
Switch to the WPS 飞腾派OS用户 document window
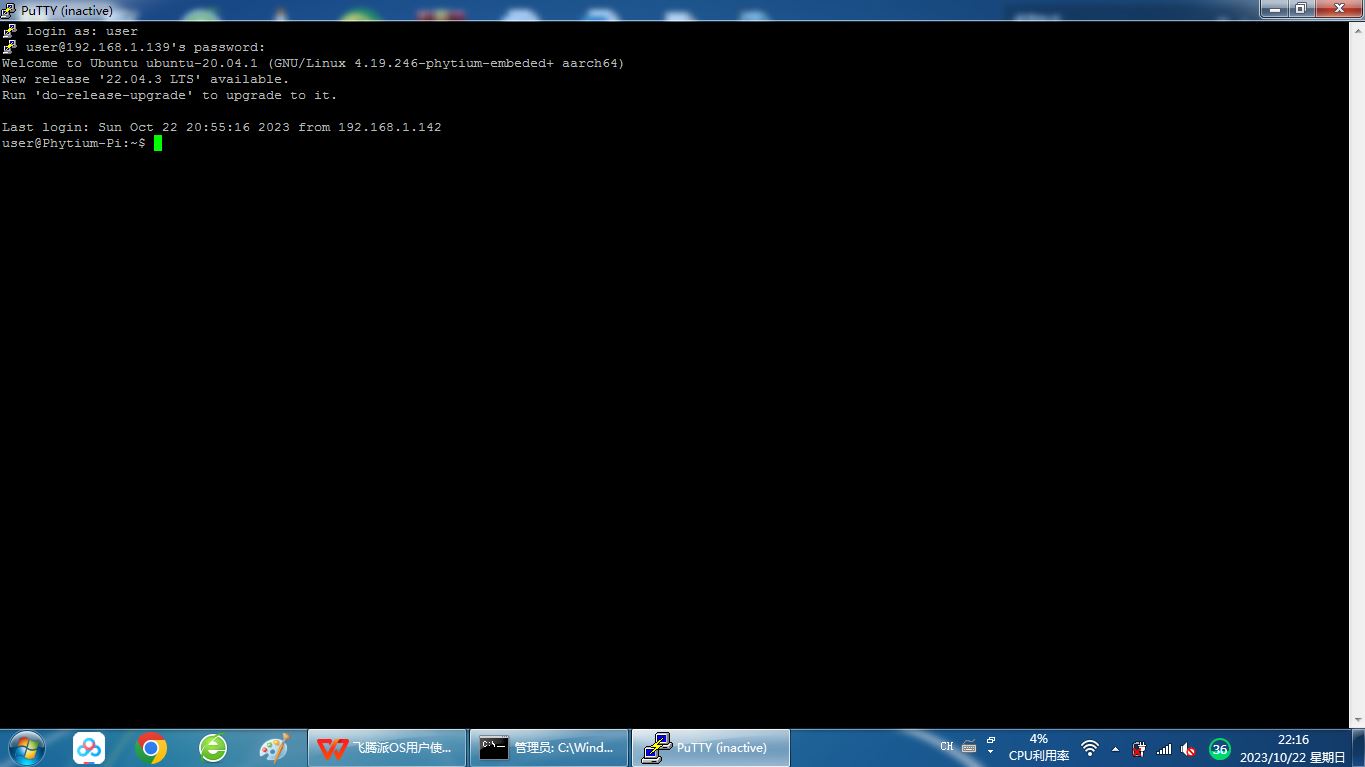click(x=387, y=747)
